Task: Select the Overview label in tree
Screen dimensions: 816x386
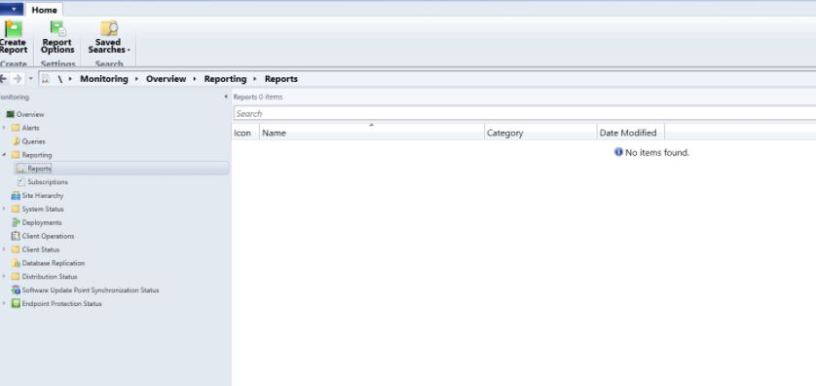Action: [x=30, y=114]
